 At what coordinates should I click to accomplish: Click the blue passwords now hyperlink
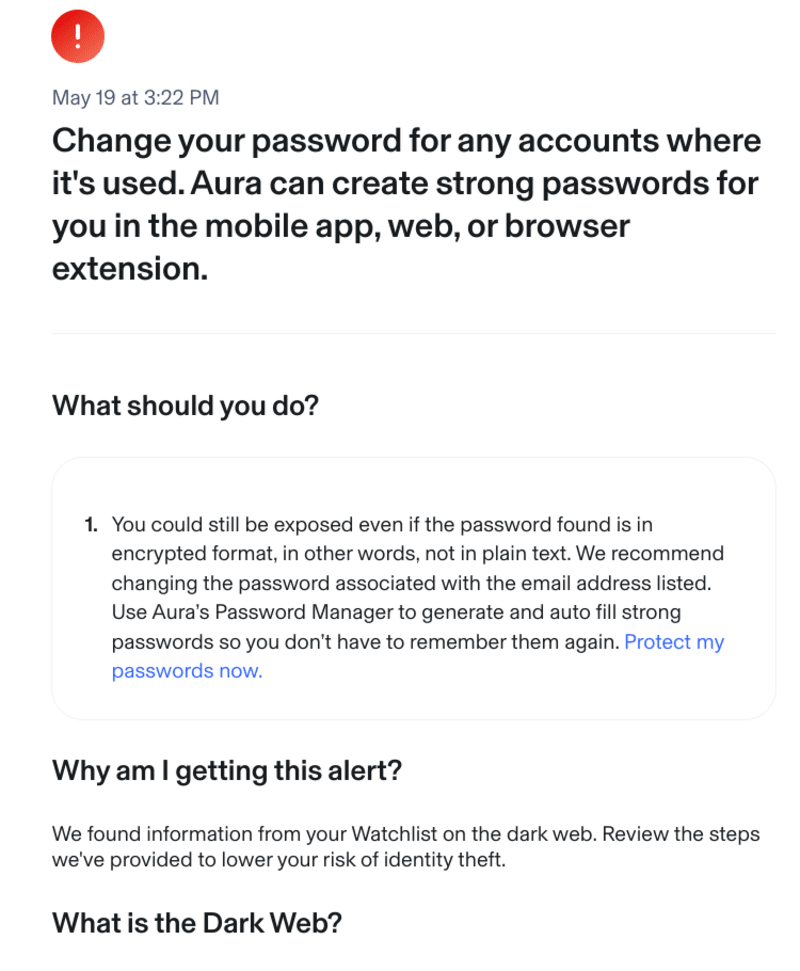coord(185,670)
